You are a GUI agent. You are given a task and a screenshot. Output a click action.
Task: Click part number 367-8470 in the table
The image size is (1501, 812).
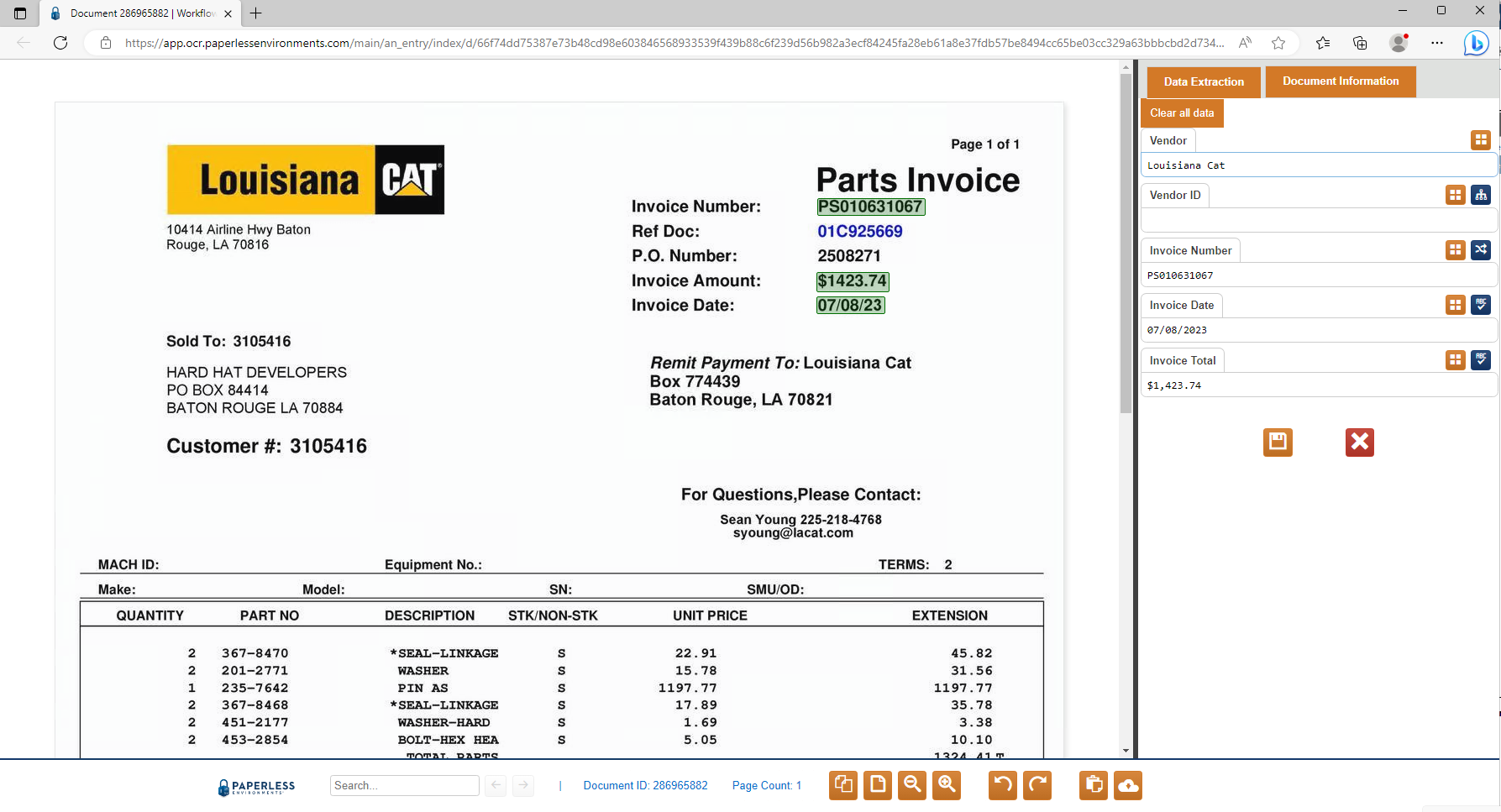tap(255, 653)
